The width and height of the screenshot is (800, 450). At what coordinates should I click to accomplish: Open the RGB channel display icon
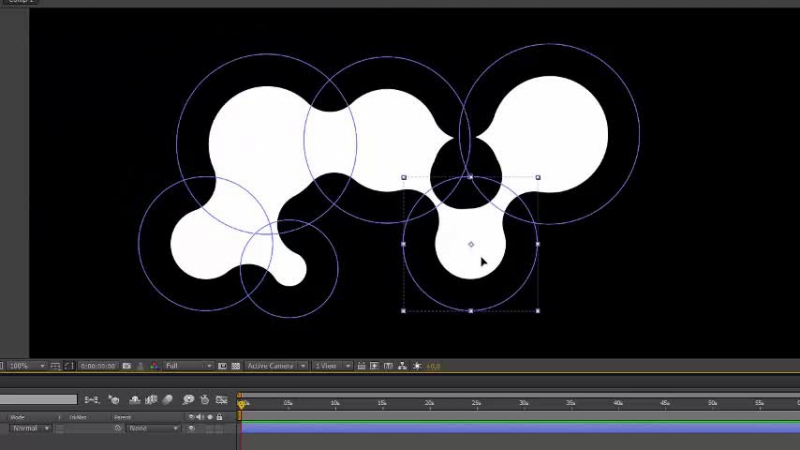coord(154,366)
